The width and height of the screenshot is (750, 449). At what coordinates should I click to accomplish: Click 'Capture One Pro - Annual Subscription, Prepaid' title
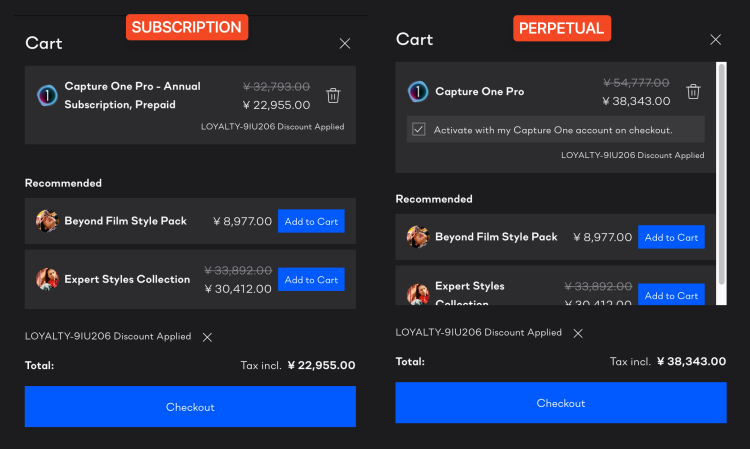click(x=132, y=95)
